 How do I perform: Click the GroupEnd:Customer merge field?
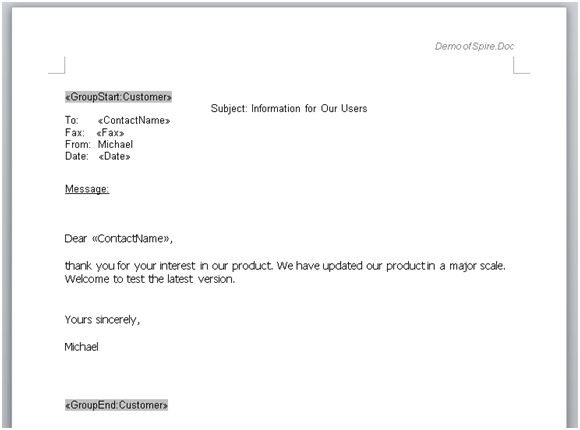pyautogui.click(x=117, y=405)
